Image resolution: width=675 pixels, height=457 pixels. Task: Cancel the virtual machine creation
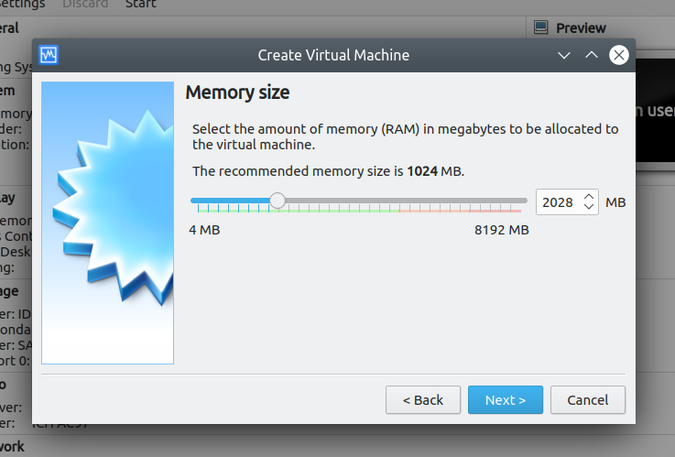coord(587,400)
